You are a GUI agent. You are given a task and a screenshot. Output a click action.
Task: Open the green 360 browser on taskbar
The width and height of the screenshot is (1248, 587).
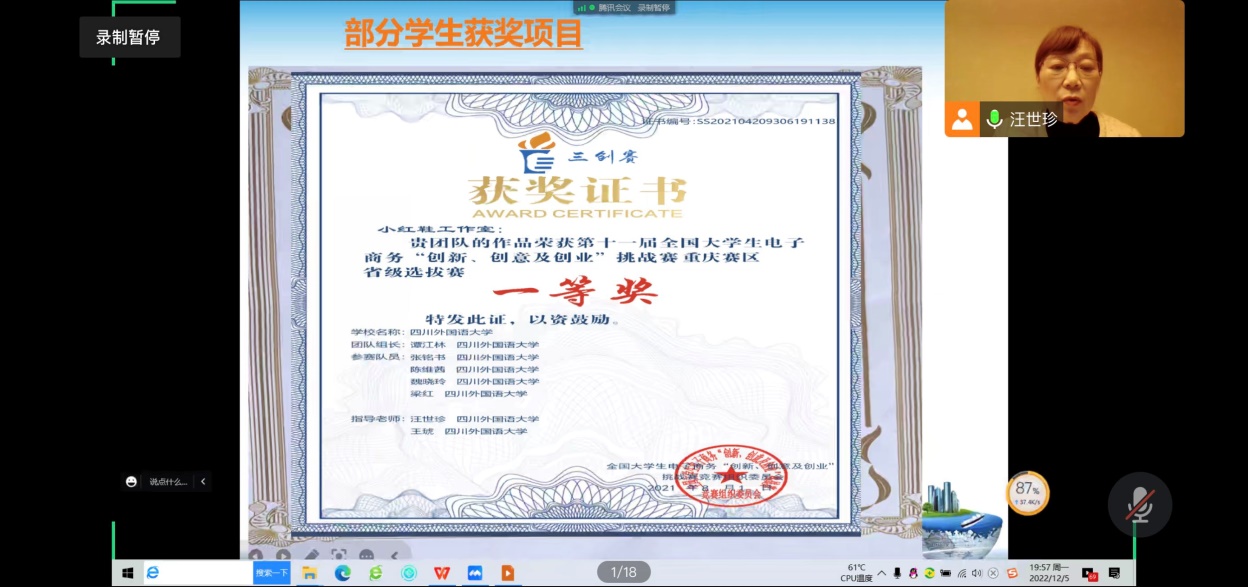(x=376, y=573)
